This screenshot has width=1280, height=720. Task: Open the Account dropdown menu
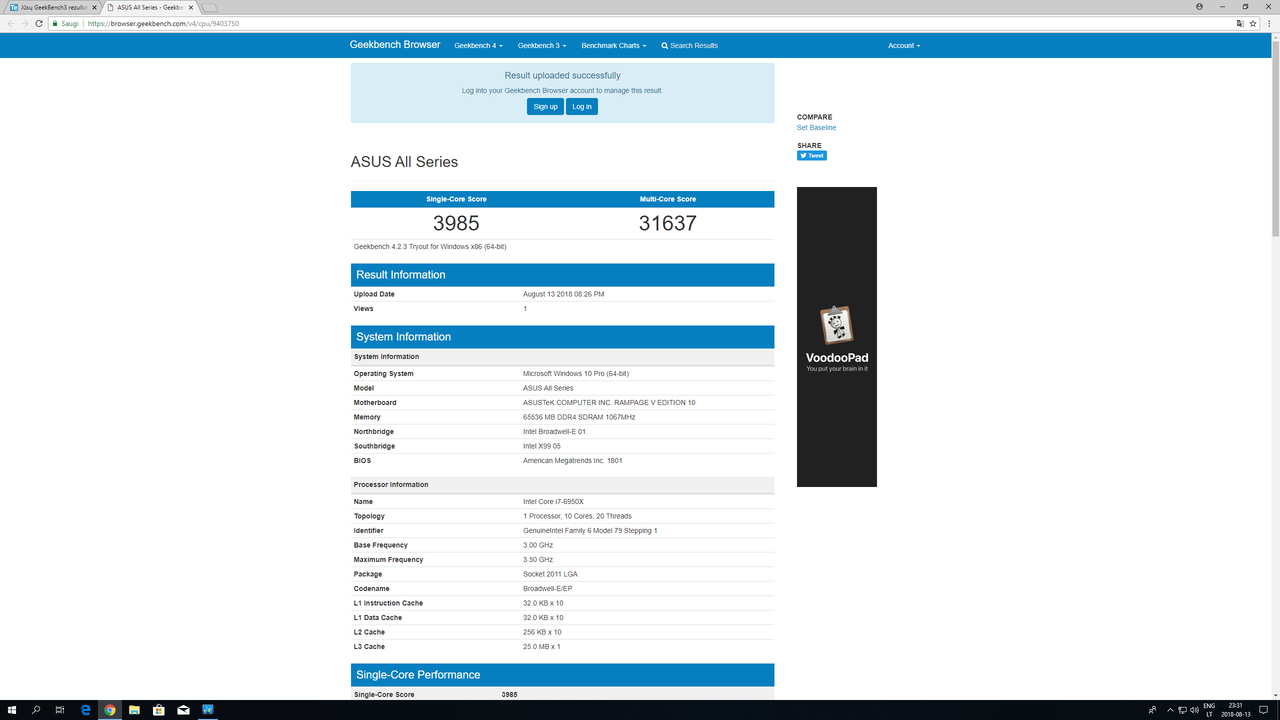coord(904,46)
